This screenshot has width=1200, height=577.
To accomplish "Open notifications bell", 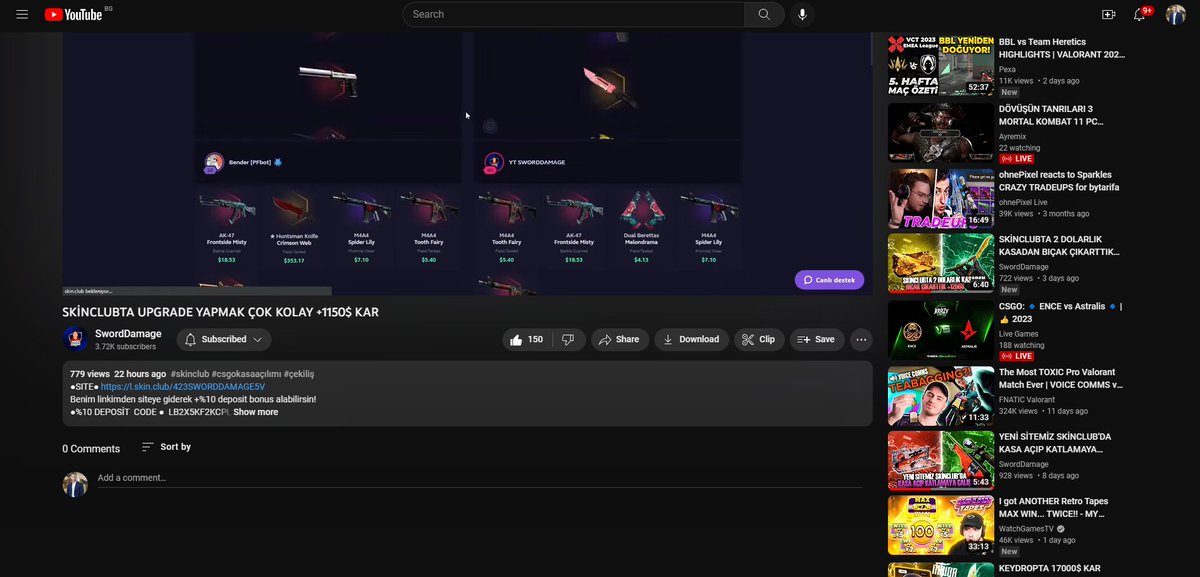I will pyautogui.click(x=1139, y=14).
